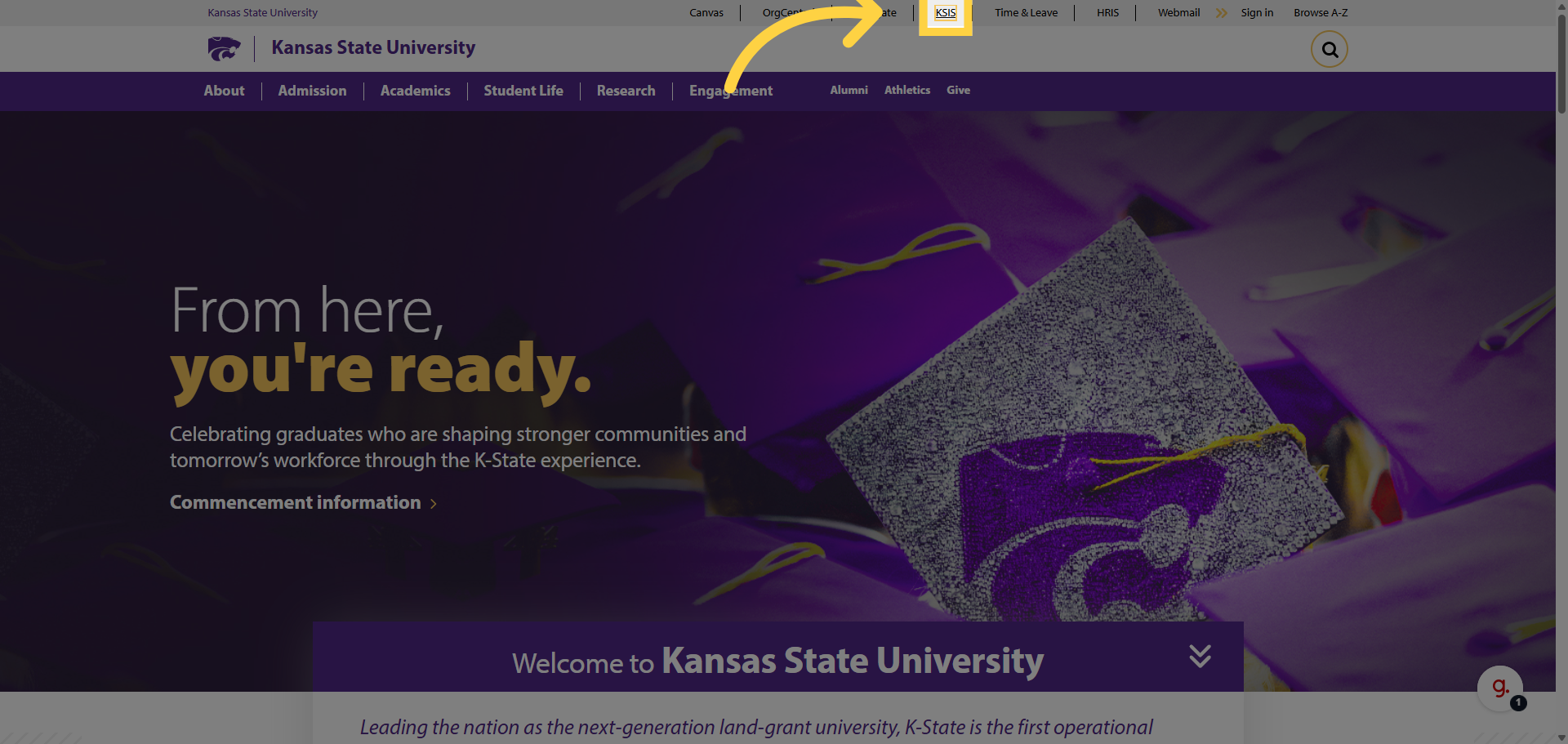Visit the Athletics link
Screen dimensions: 1568x744
tap(907, 90)
